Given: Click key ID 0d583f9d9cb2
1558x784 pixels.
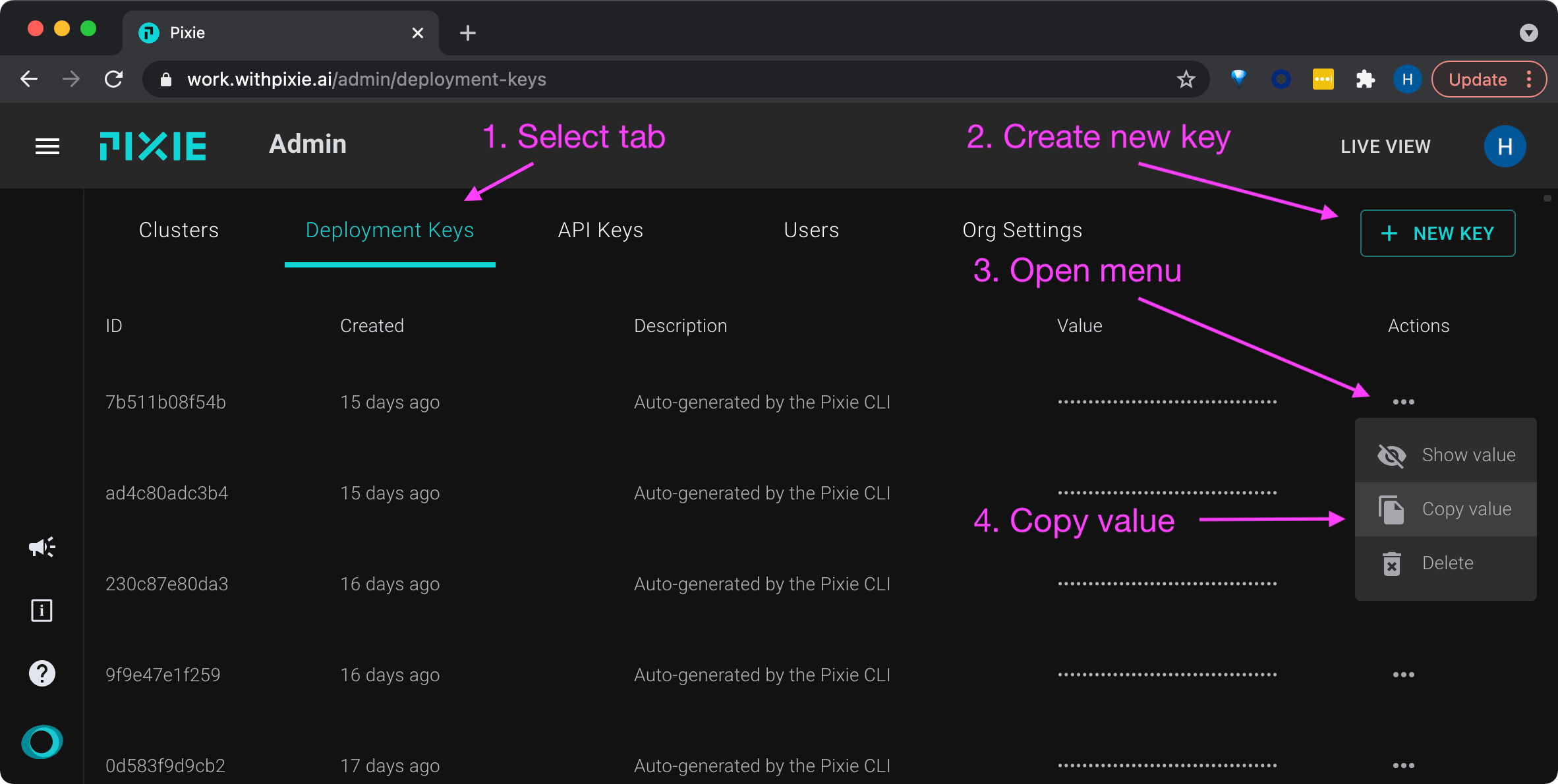Looking at the screenshot, I should [x=165, y=766].
